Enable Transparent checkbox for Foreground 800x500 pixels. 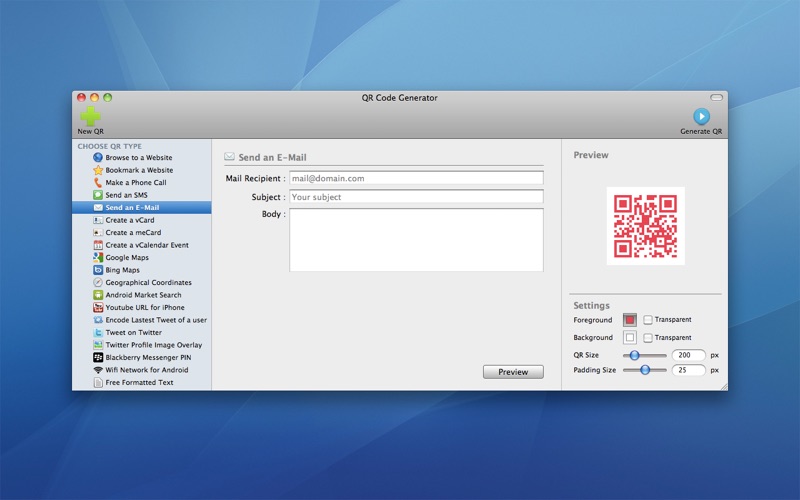(648, 320)
